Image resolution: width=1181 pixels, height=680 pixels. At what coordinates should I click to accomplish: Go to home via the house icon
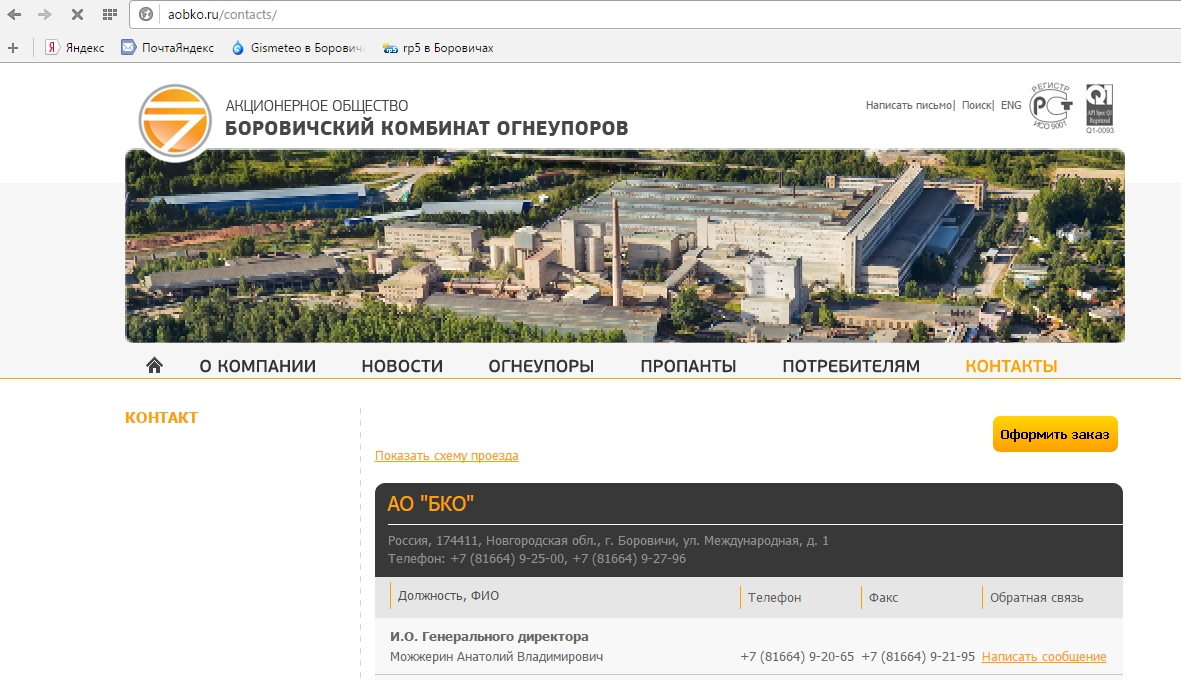[x=154, y=366]
